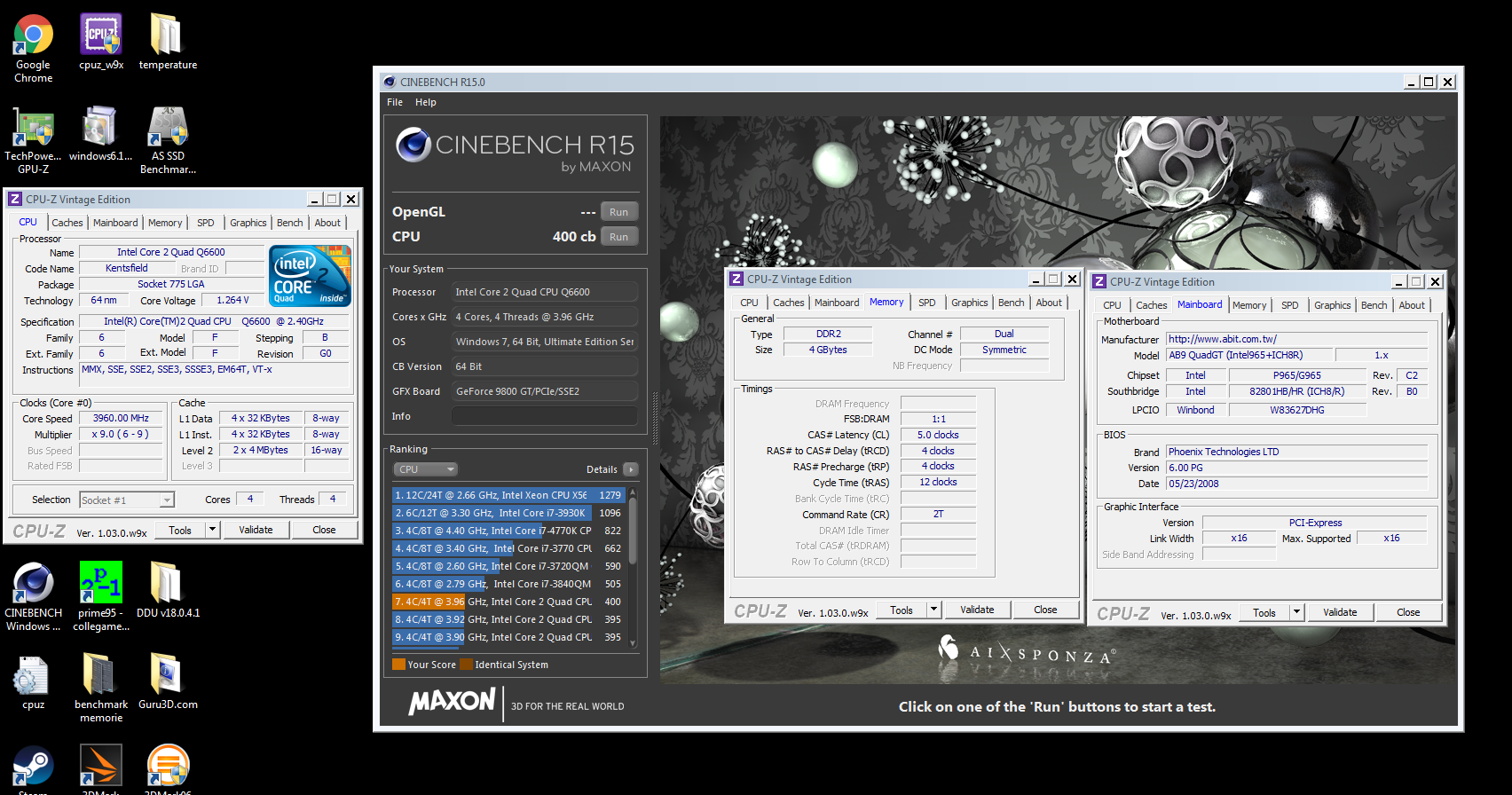This screenshot has height=795, width=1512.
Task: Click Tools button in CPU-Z Mainboard window
Action: (x=1264, y=612)
